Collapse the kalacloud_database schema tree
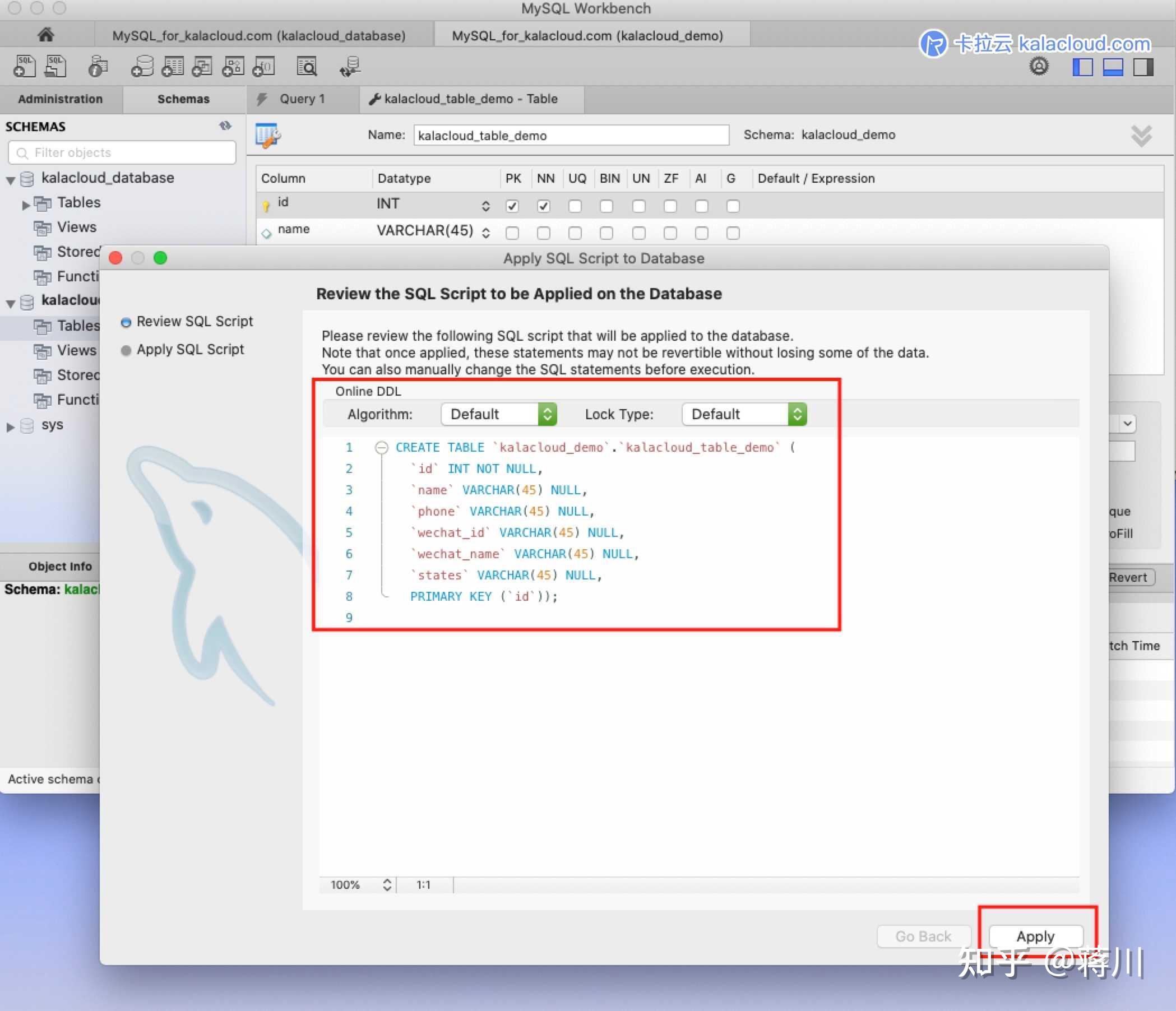 (x=10, y=178)
